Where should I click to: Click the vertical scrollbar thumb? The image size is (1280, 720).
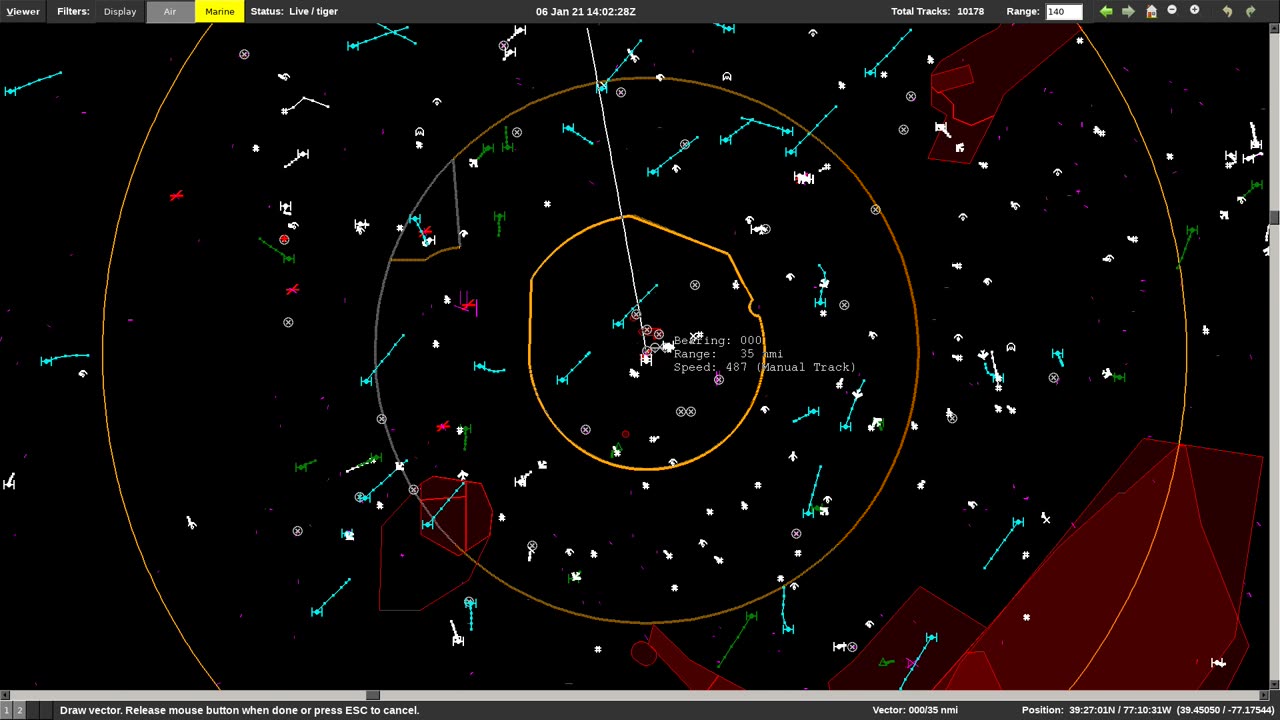(x=1275, y=218)
